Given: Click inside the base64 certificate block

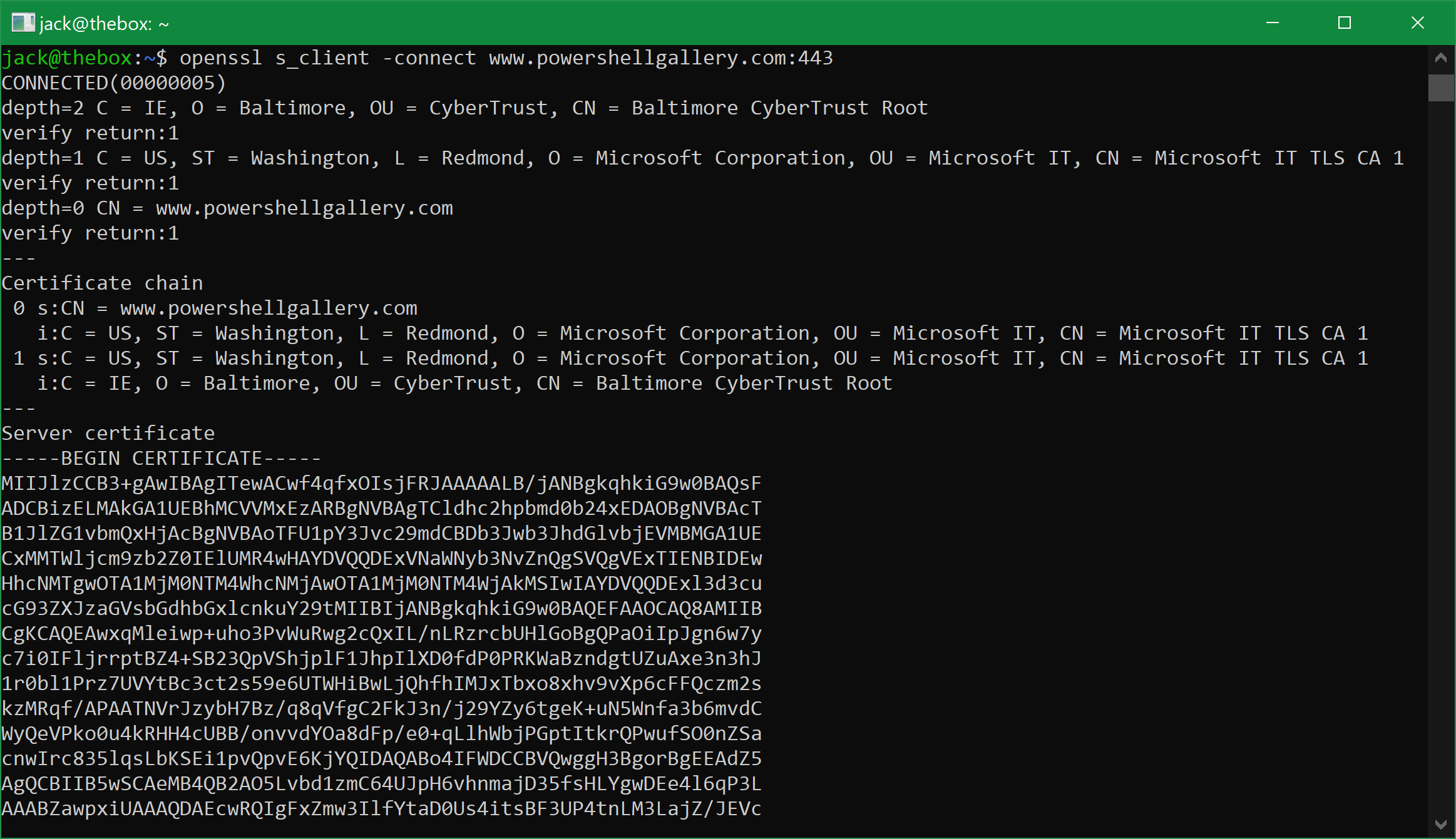Looking at the screenshot, I should 376,633.
